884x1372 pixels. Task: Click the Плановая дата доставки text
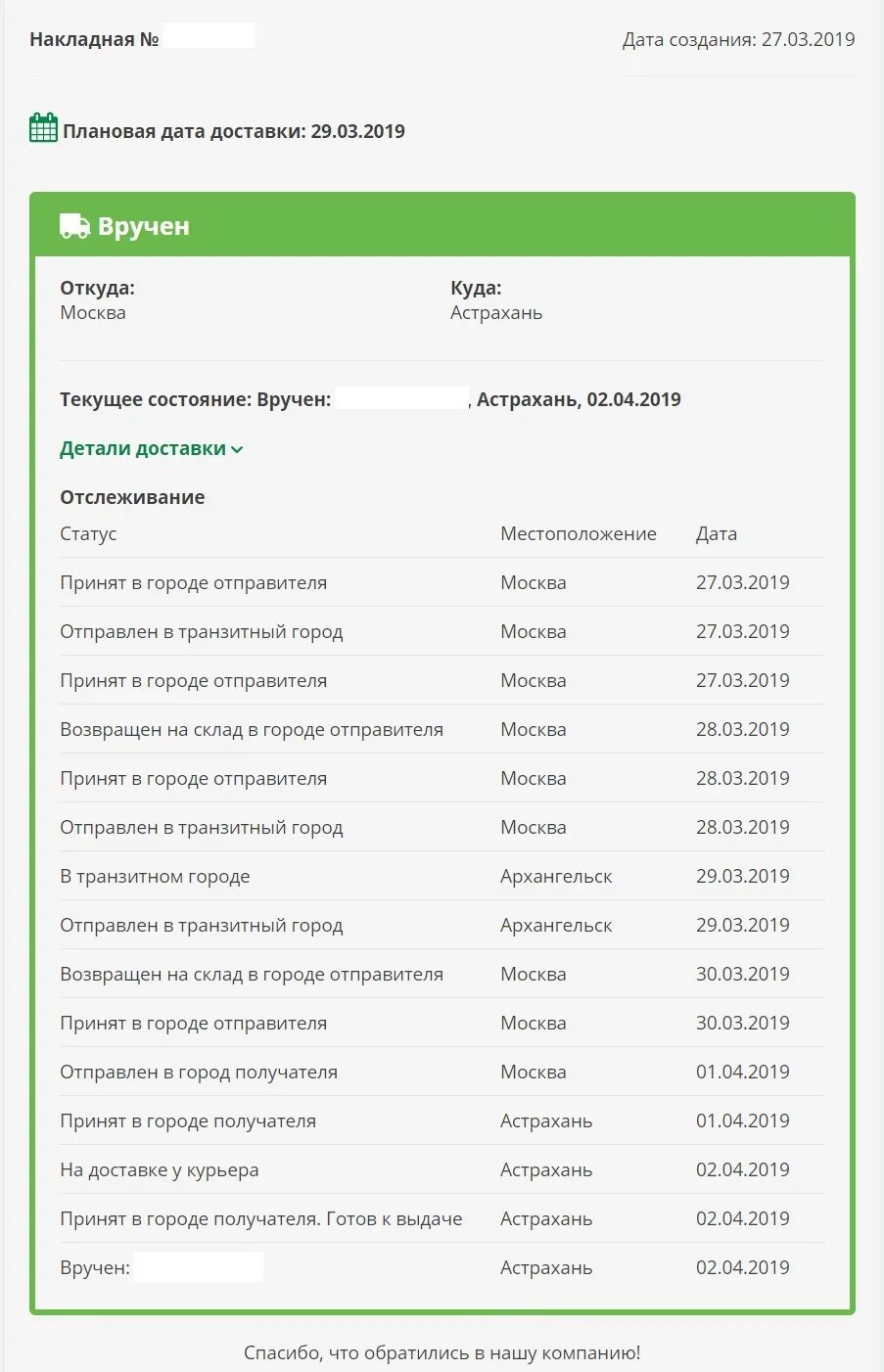coord(234,131)
